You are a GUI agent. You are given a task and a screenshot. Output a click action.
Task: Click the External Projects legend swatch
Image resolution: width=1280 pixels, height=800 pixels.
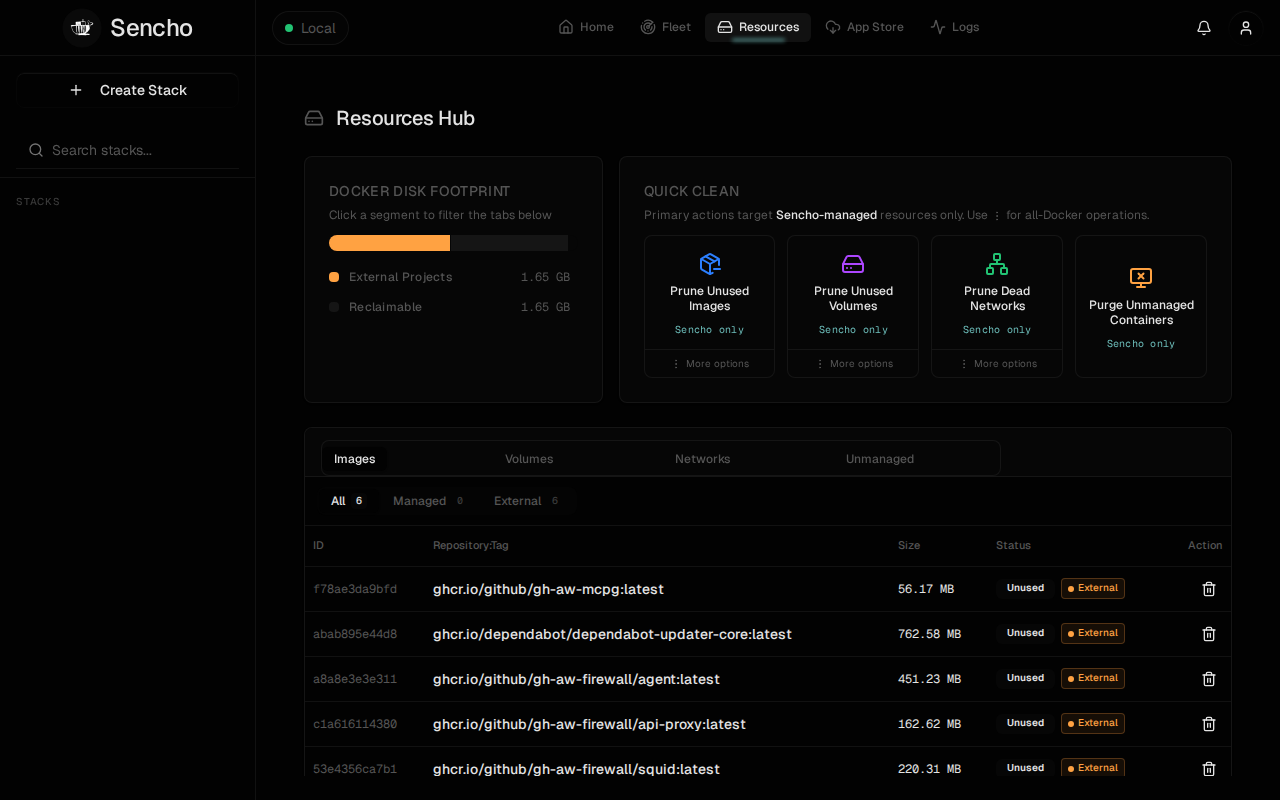[x=334, y=277]
